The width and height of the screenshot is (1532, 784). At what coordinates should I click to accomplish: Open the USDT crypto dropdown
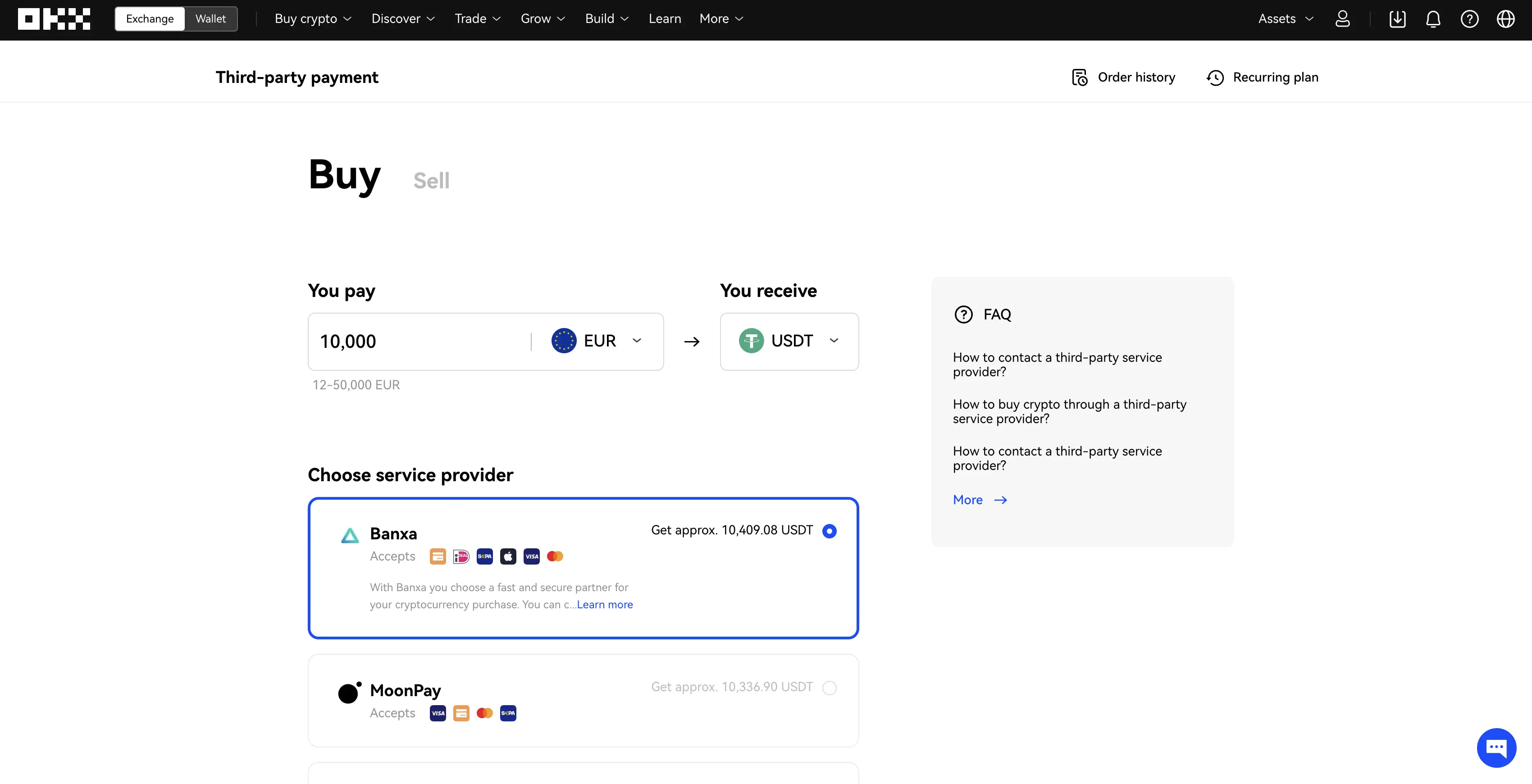click(x=789, y=342)
